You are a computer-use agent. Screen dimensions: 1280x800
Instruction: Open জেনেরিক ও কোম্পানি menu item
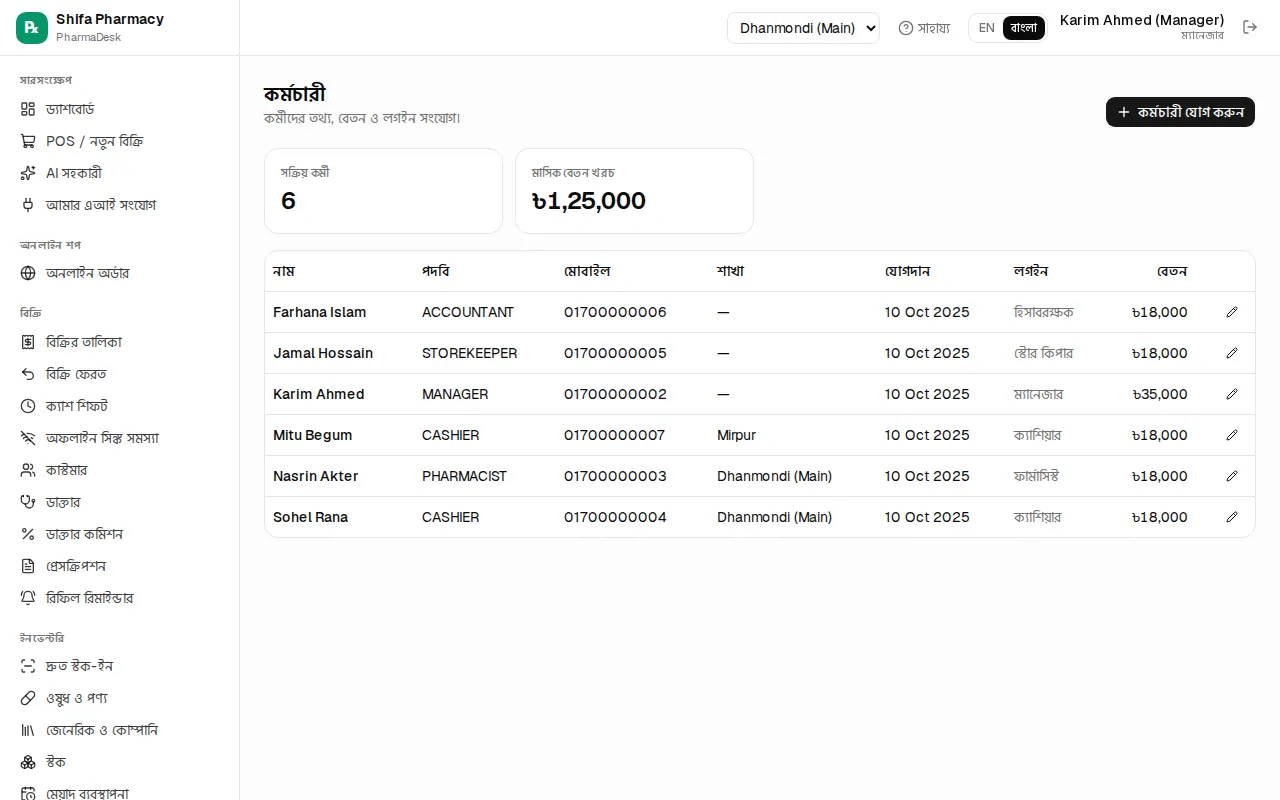click(x=120, y=730)
